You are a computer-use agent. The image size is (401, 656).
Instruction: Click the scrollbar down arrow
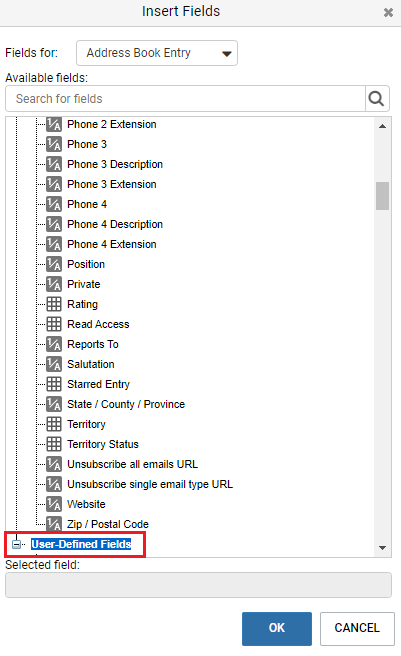tap(383, 548)
